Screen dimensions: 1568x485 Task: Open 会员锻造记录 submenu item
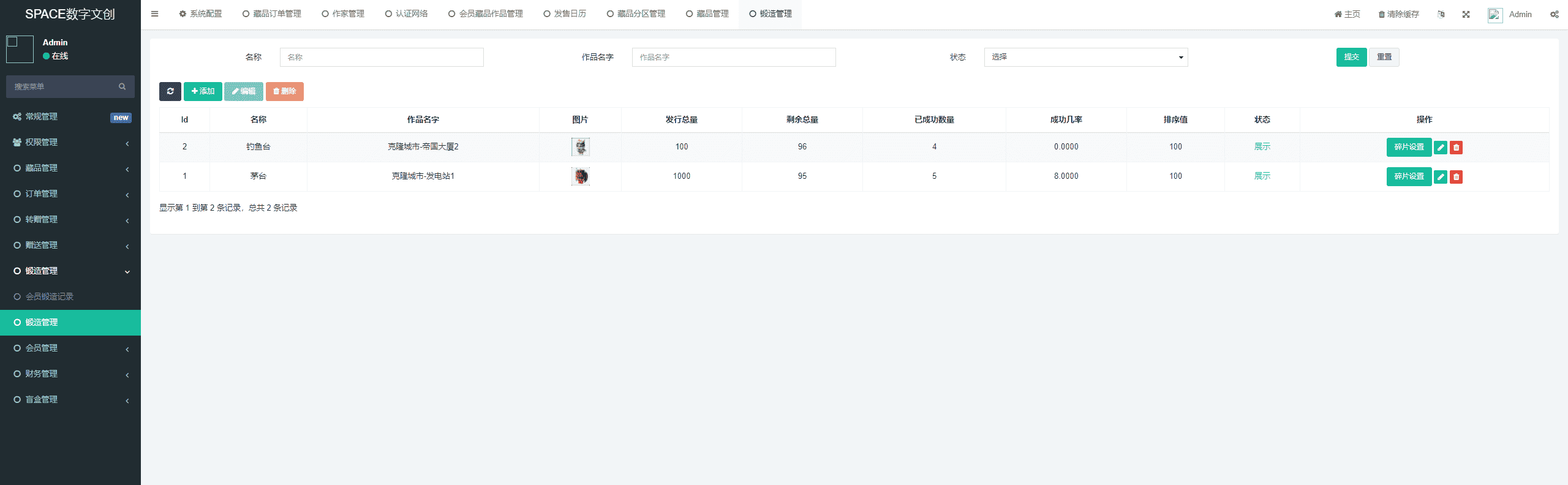click(x=70, y=296)
